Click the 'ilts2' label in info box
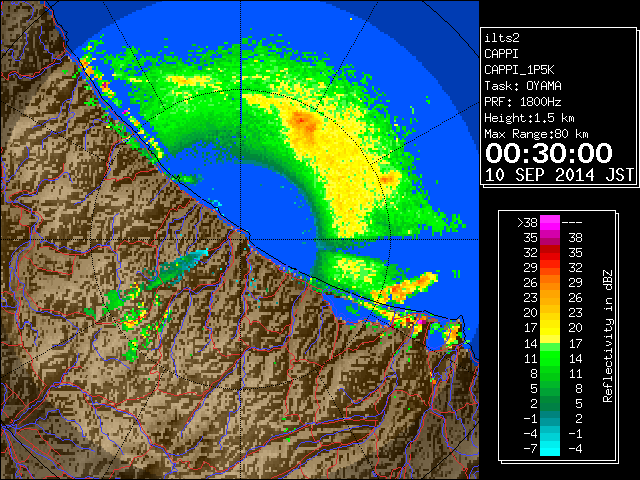The height and width of the screenshot is (480, 640). coord(502,38)
